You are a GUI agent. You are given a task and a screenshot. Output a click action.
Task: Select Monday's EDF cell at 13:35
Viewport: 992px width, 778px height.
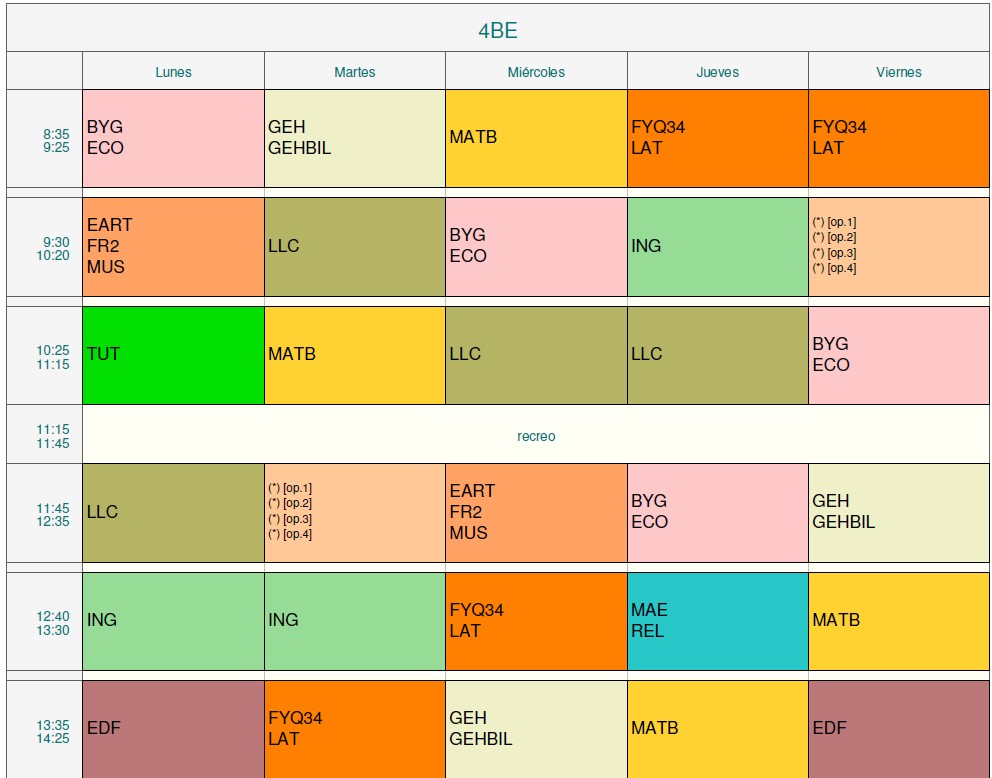tap(173, 728)
